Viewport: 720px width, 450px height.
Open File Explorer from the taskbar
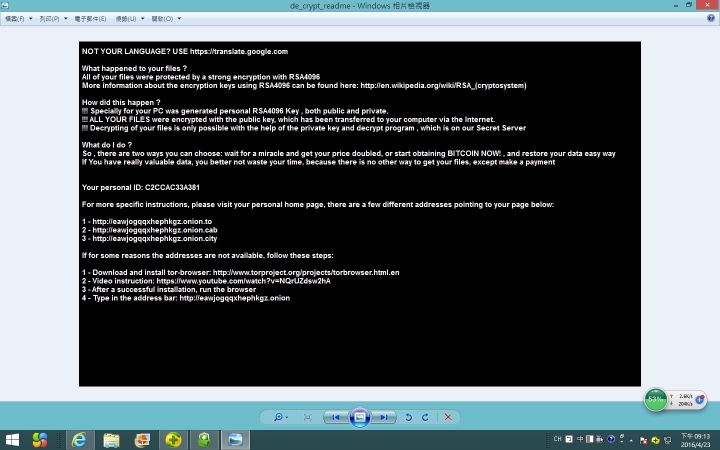click(111, 440)
